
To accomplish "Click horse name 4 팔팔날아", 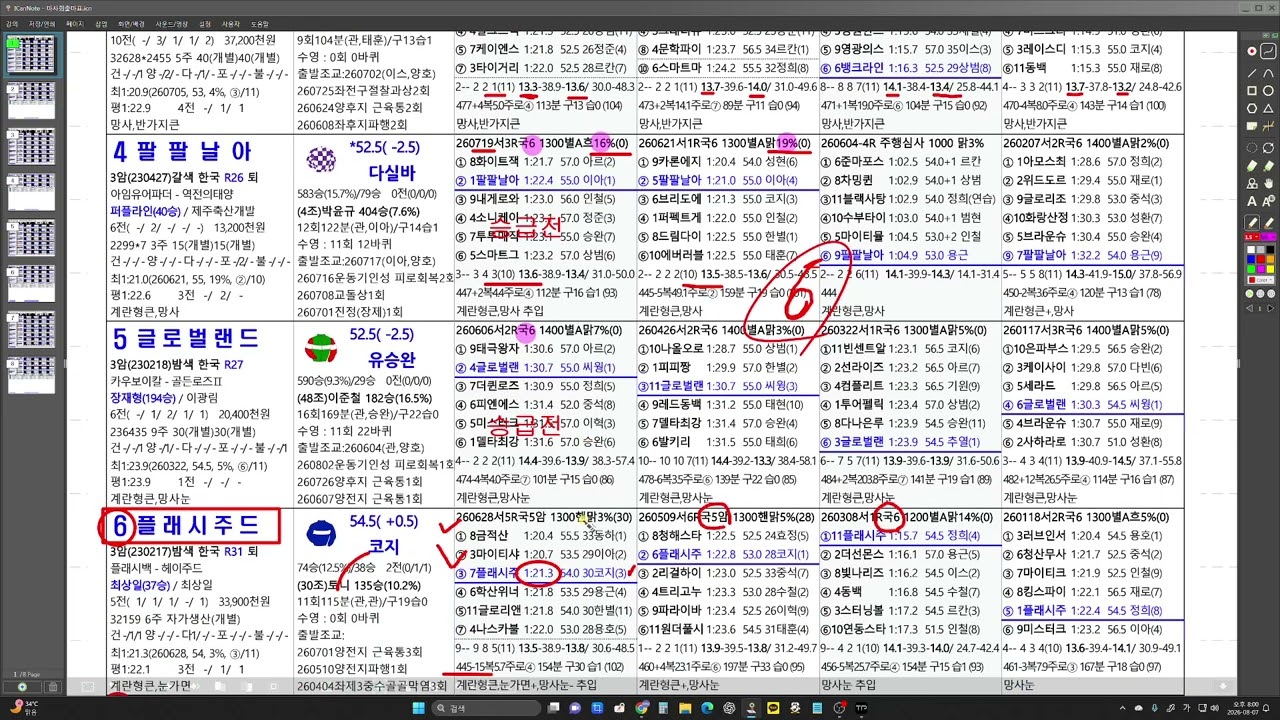I will coord(182,152).
